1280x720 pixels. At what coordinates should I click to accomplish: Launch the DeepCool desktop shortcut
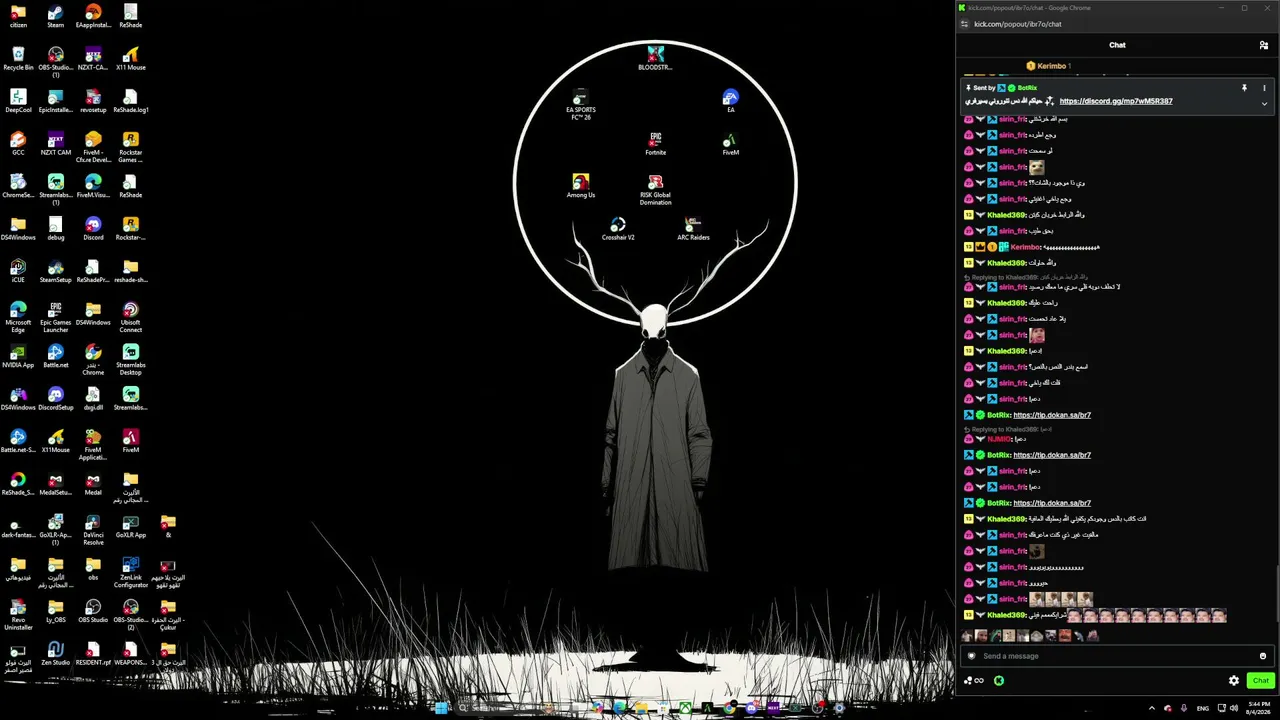point(18,101)
